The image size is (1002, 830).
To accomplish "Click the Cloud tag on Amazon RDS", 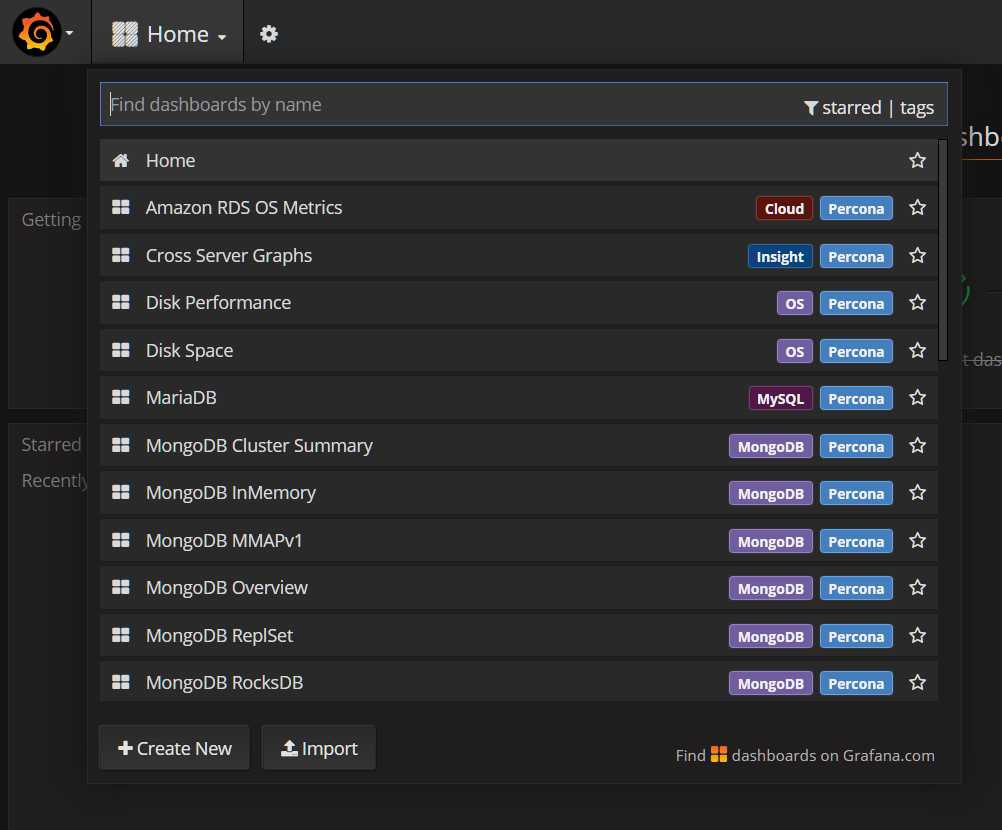I will pos(784,208).
